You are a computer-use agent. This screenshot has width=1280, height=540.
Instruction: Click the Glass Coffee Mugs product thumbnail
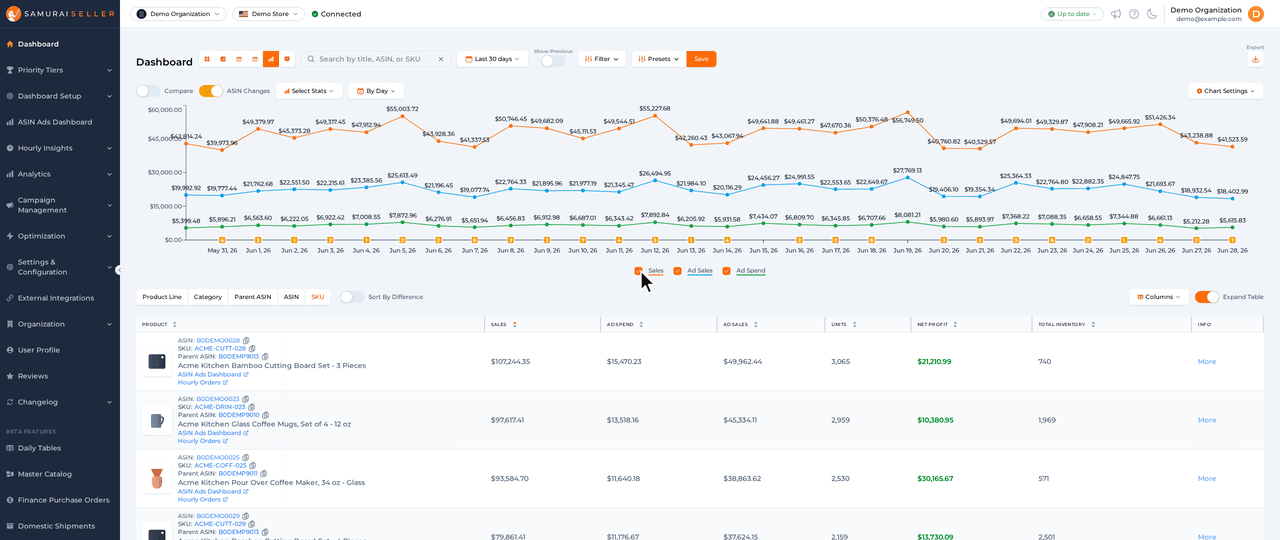pyautogui.click(x=157, y=420)
